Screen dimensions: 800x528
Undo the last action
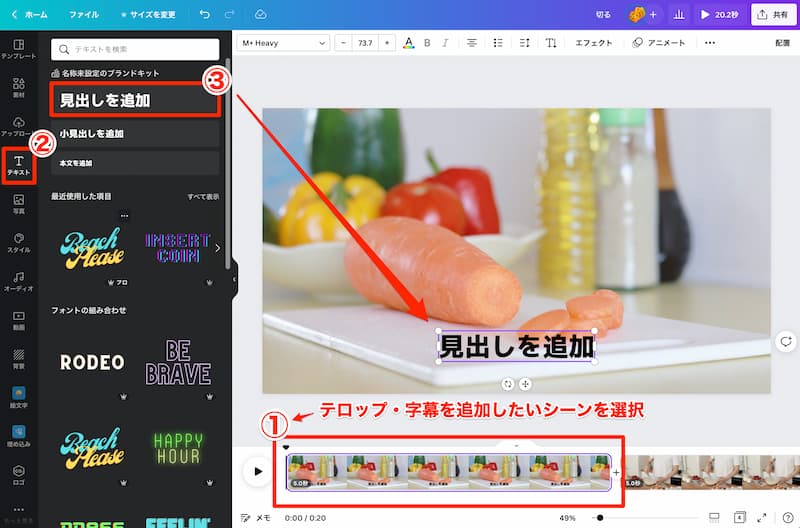point(205,14)
